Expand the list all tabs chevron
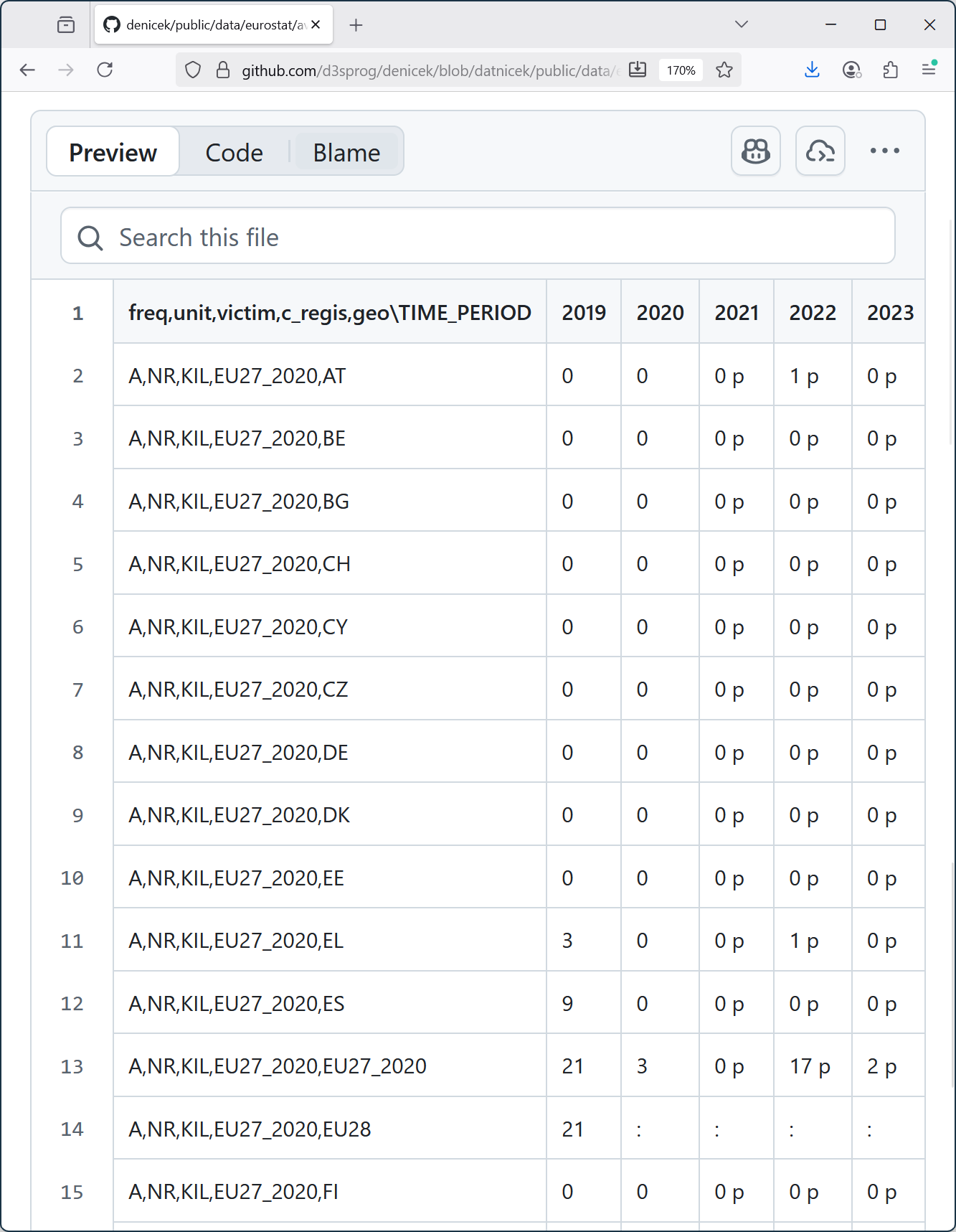956x1232 pixels. 742,24
